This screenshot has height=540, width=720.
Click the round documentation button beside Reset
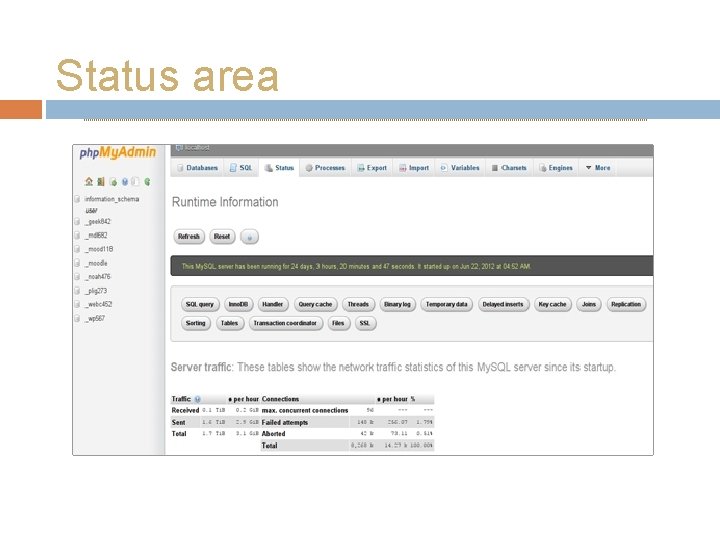[249, 237]
